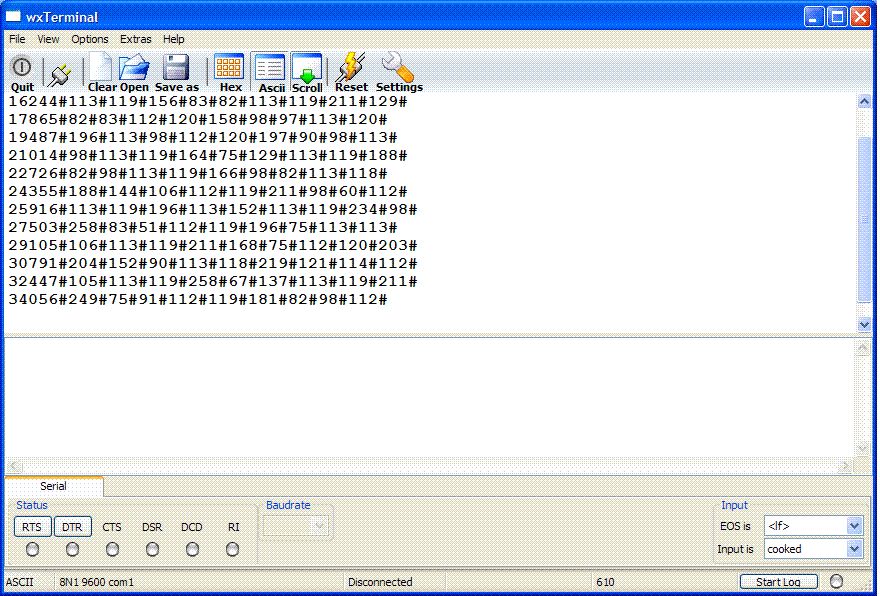
Task: Click the log indicator light beside Start Log
Action: click(836, 581)
